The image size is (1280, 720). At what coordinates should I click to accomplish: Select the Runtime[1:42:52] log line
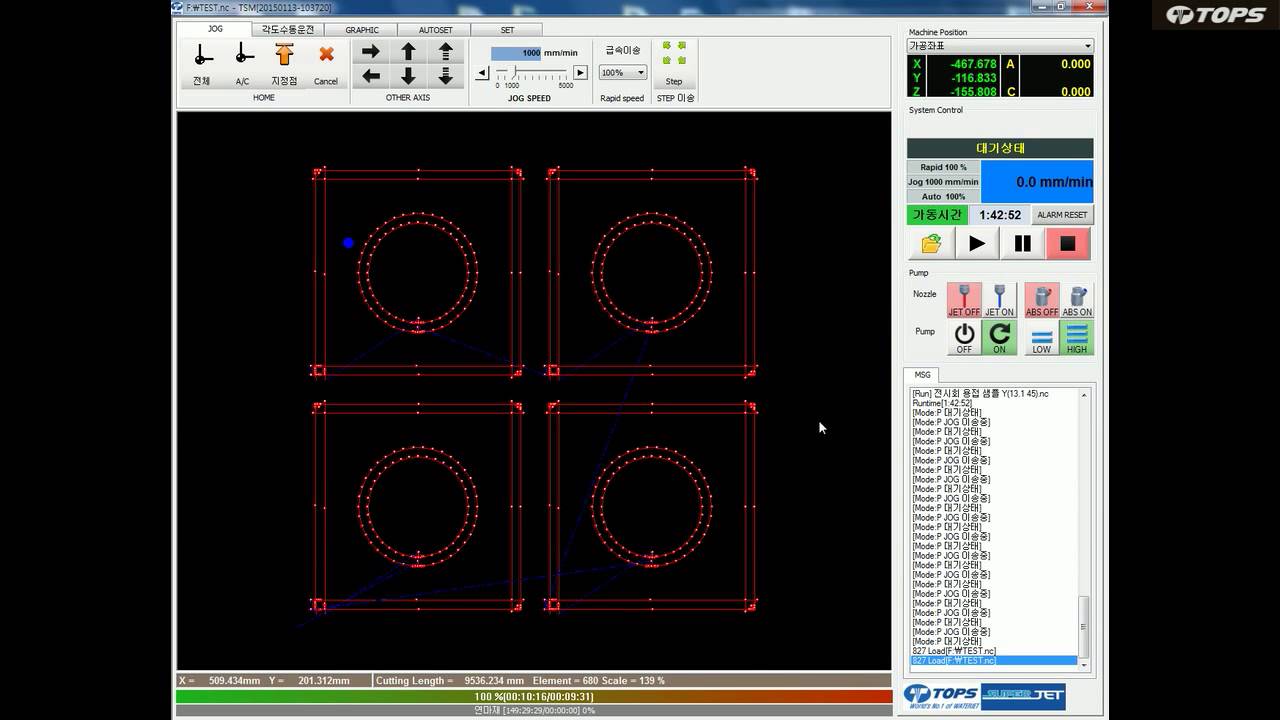(x=942, y=403)
